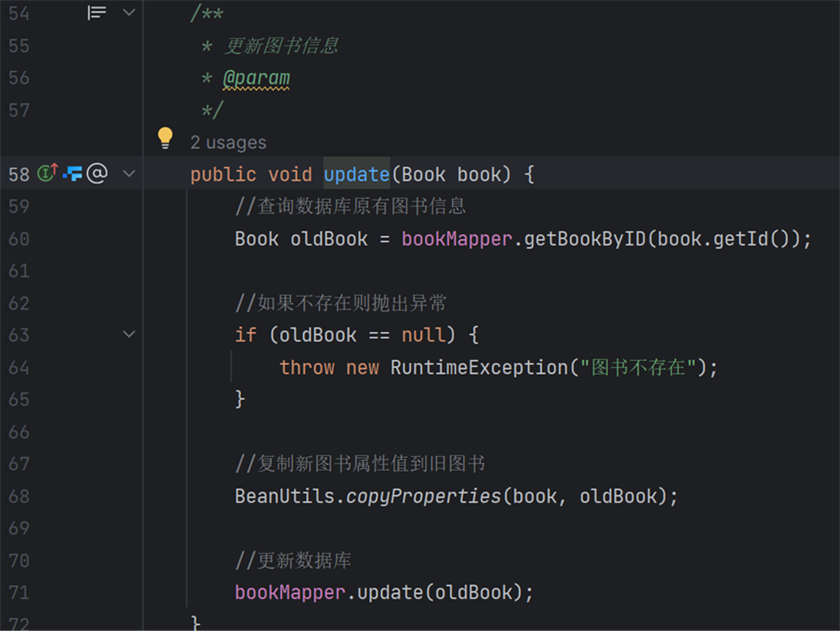This screenshot has width=840, height=631.
Task: Fold the if block at line 63
Action: click(x=129, y=334)
